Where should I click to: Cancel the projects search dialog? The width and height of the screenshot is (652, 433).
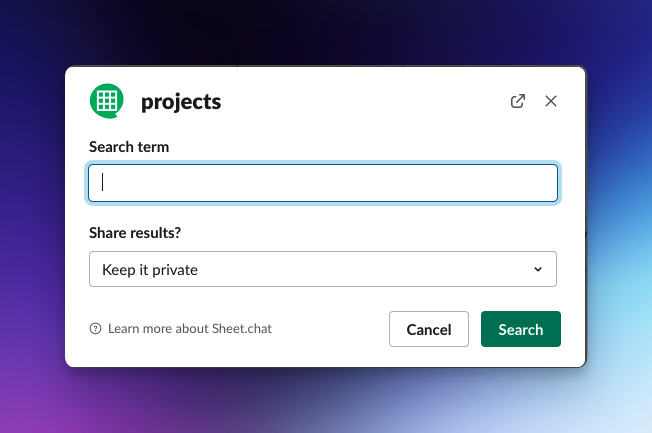click(429, 329)
